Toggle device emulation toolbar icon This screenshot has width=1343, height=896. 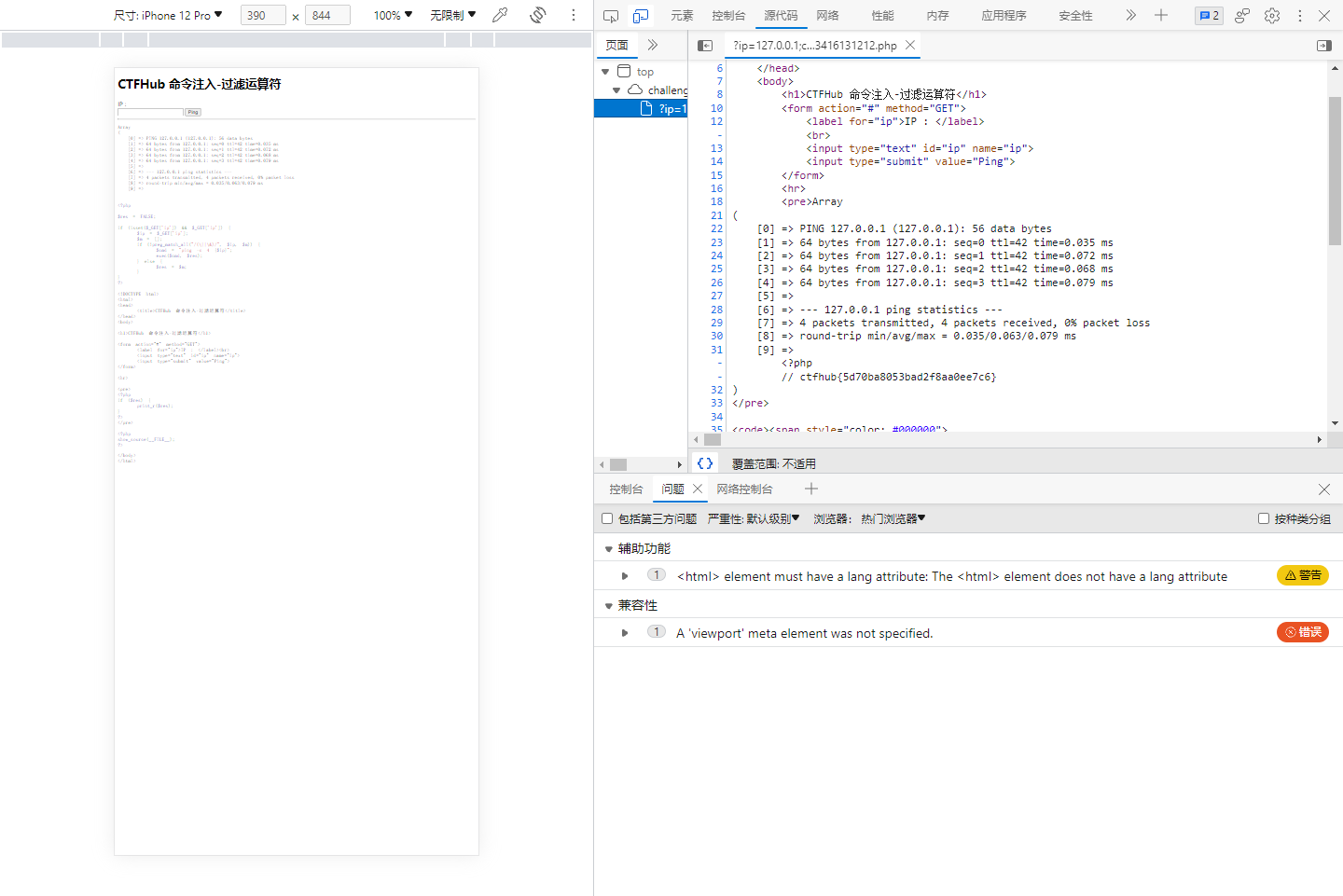[641, 16]
